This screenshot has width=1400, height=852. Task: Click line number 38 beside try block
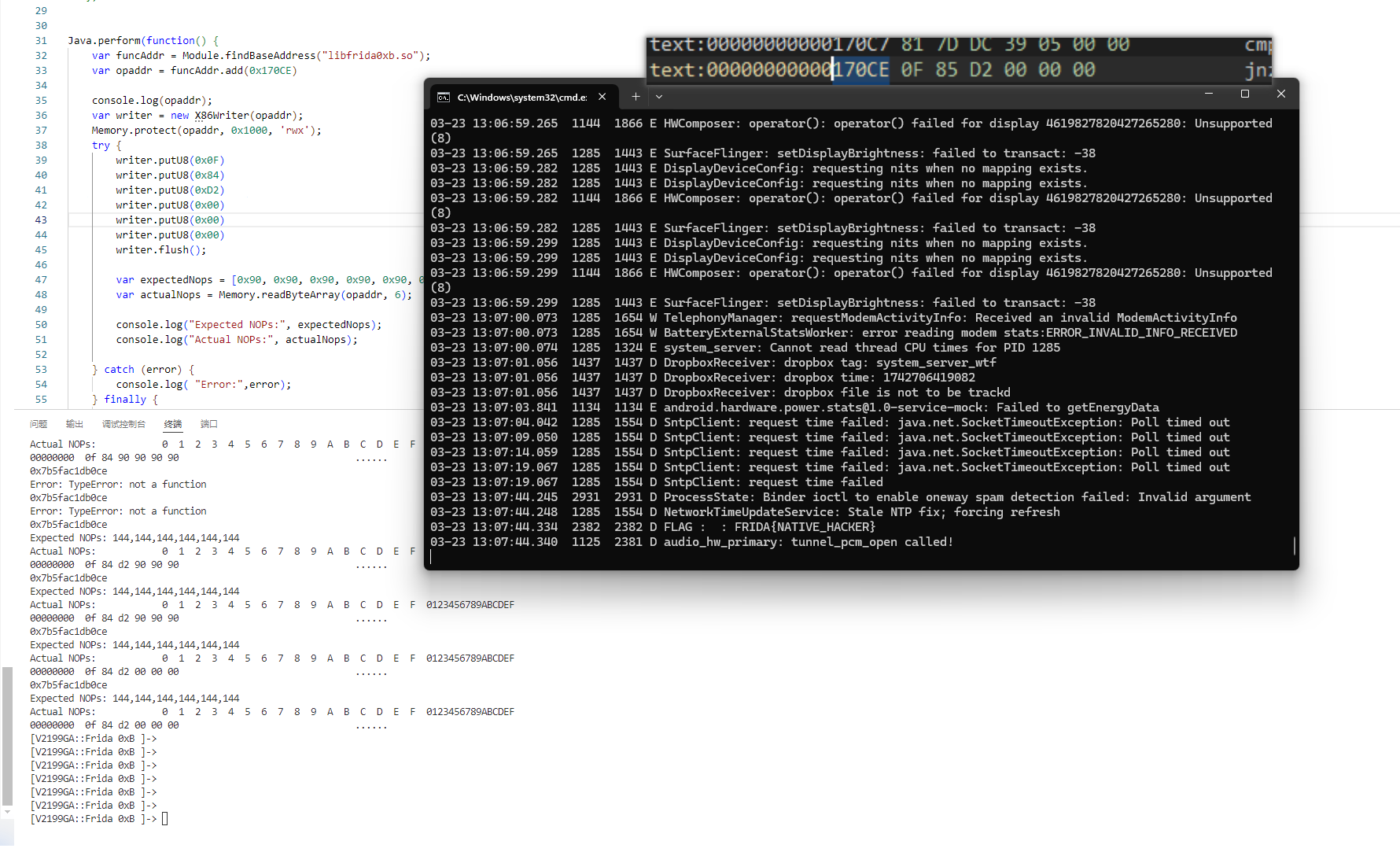pyautogui.click(x=41, y=146)
